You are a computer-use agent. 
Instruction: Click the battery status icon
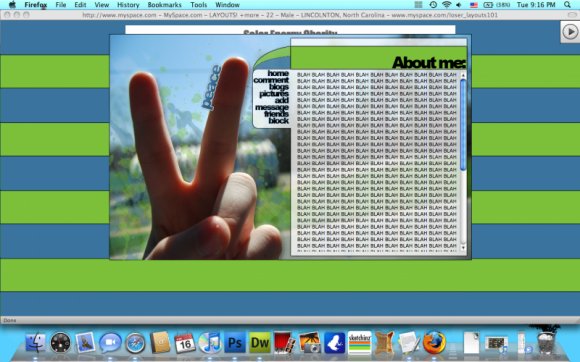point(488,5)
